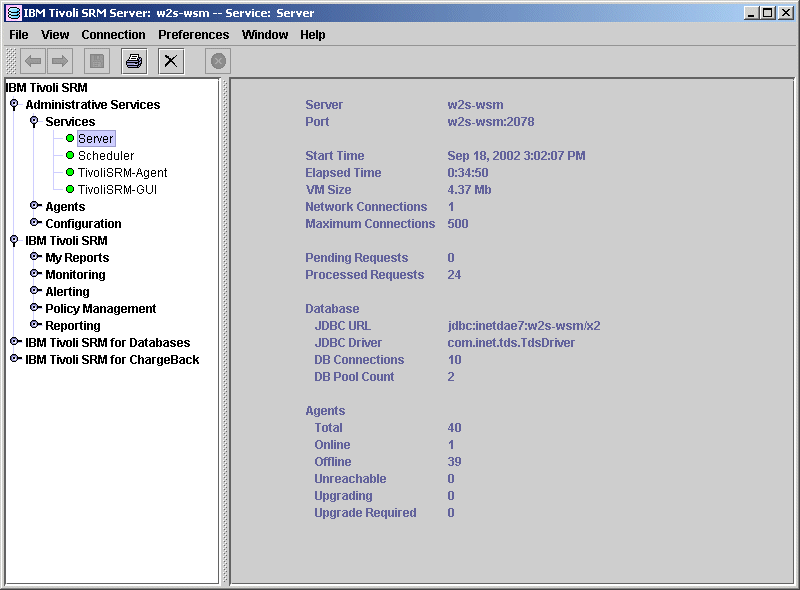
Task: Select the Configuration tree label
Action: tap(83, 224)
